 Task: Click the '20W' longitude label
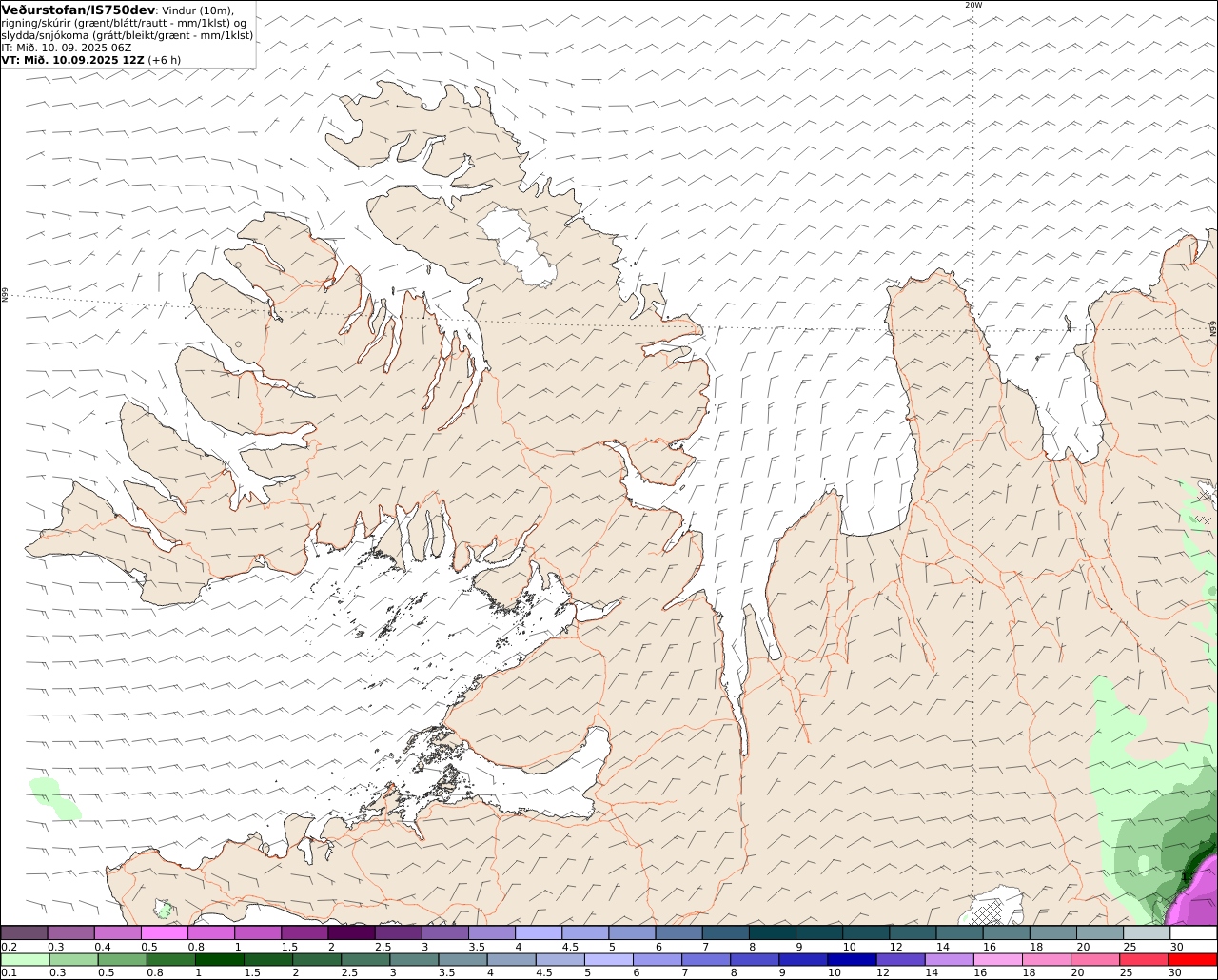tap(972, 5)
